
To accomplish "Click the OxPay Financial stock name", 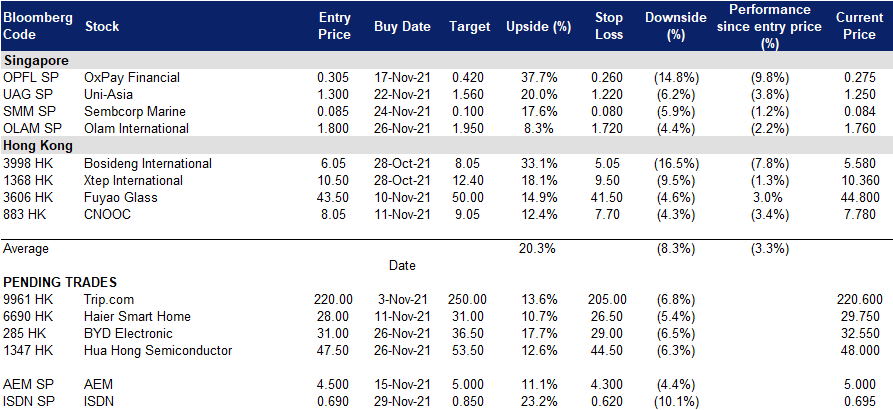I will coord(132,77).
